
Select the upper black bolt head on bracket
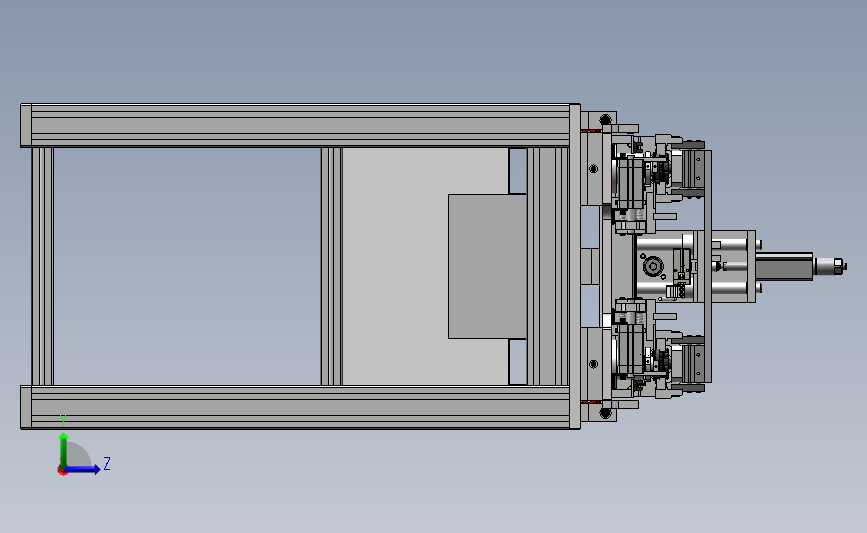(605, 119)
